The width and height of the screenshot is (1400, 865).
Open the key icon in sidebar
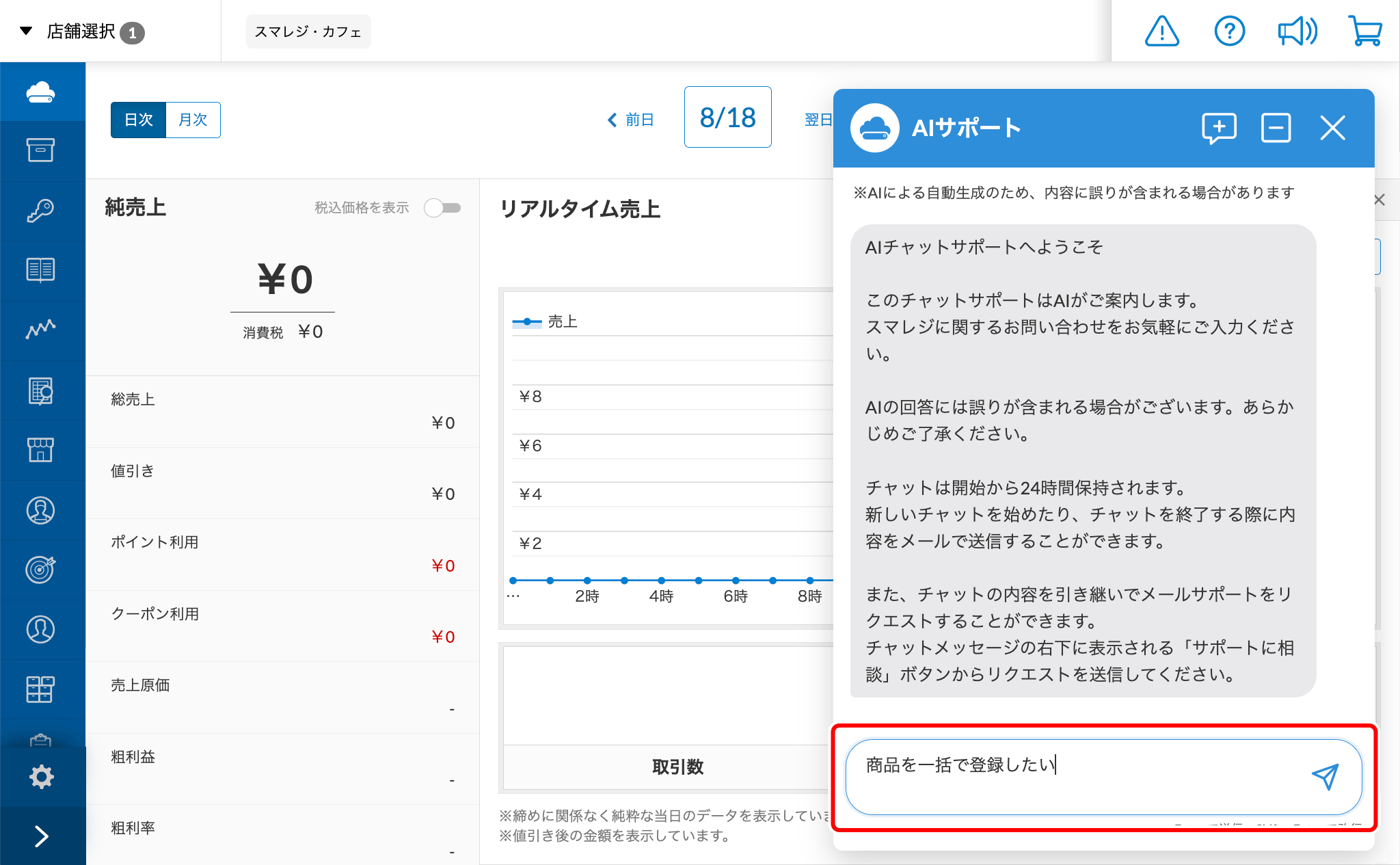tap(41, 210)
